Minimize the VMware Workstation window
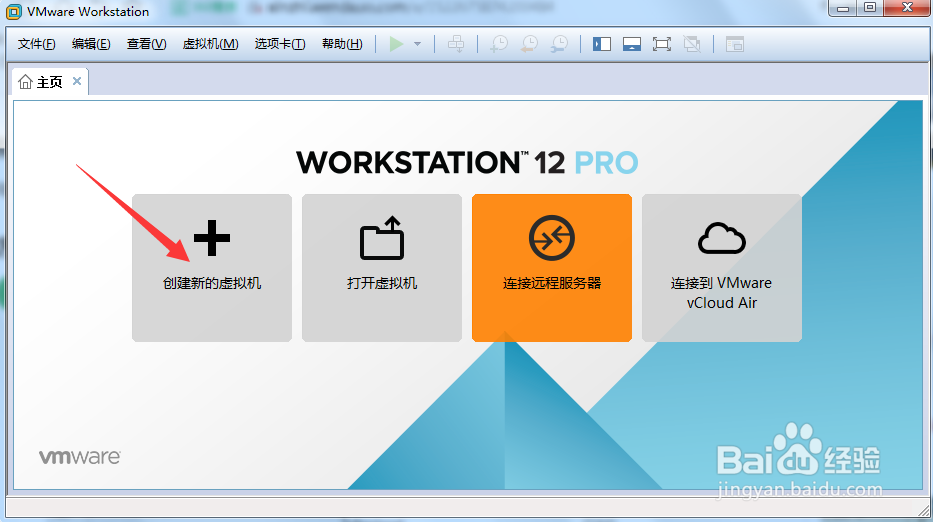The width and height of the screenshot is (933, 522). [x=843, y=8]
